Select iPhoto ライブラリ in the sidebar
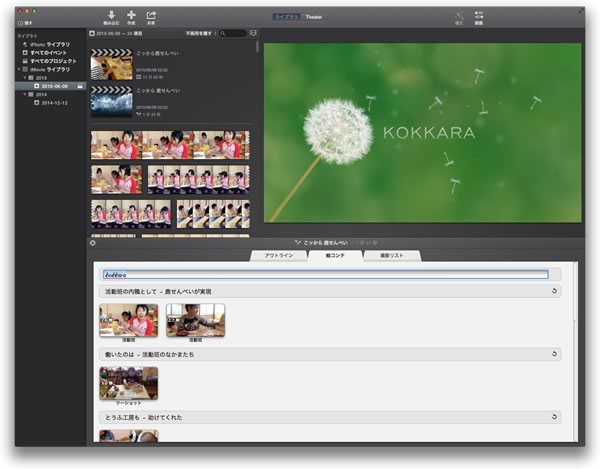The width and height of the screenshot is (600, 469). tap(50, 44)
